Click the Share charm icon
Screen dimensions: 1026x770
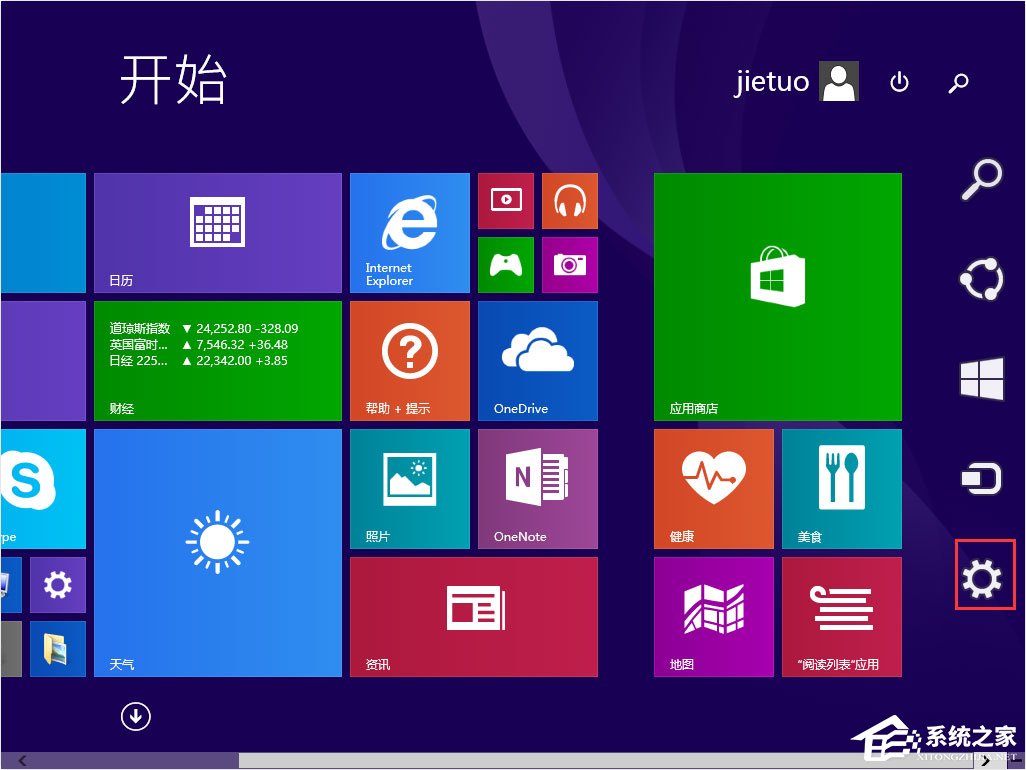981,279
